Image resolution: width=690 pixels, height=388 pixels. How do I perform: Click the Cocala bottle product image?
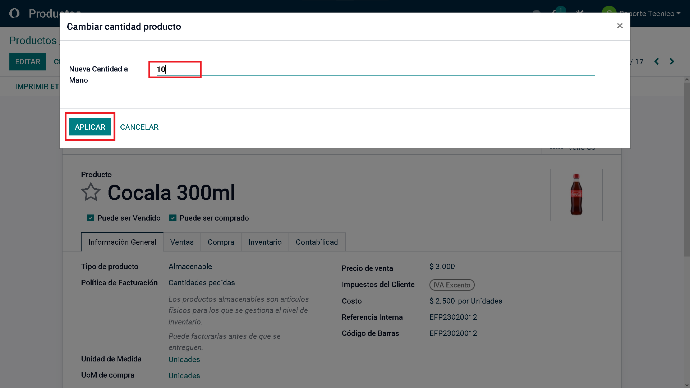coord(576,194)
